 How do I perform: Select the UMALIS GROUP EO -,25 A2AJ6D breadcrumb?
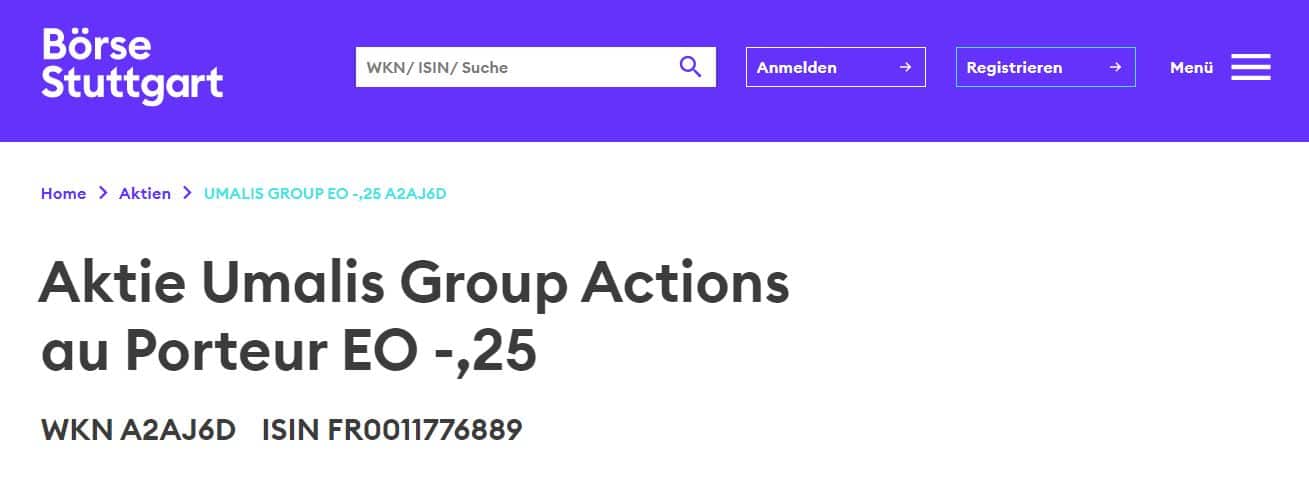(x=325, y=193)
